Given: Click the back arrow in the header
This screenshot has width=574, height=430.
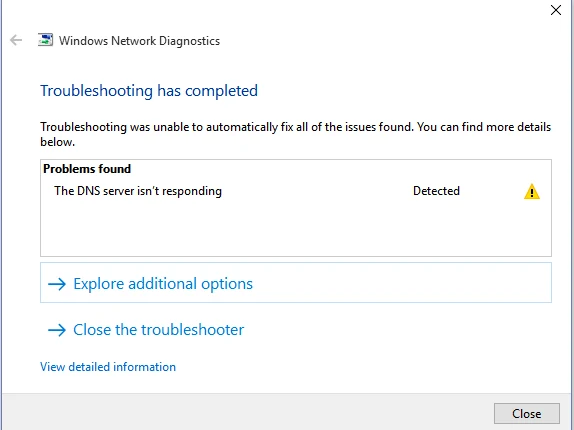Looking at the screenshot, I should [16, 40].
